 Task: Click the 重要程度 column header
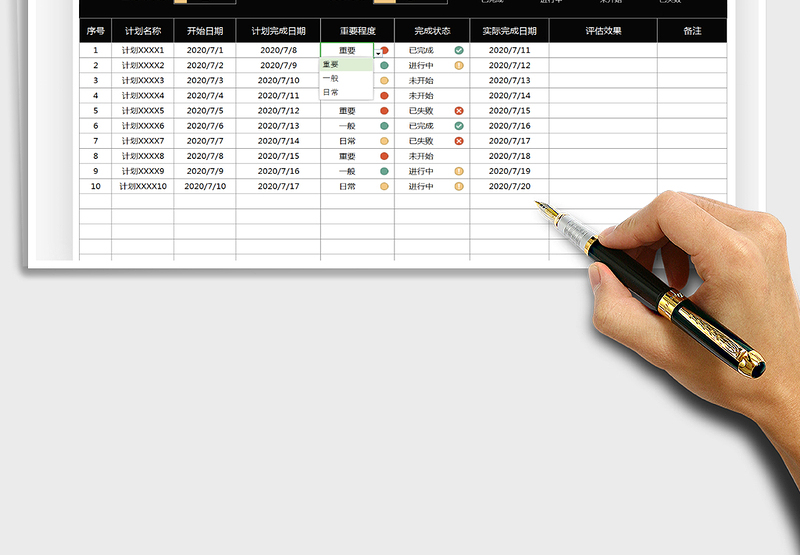[357, 31]
